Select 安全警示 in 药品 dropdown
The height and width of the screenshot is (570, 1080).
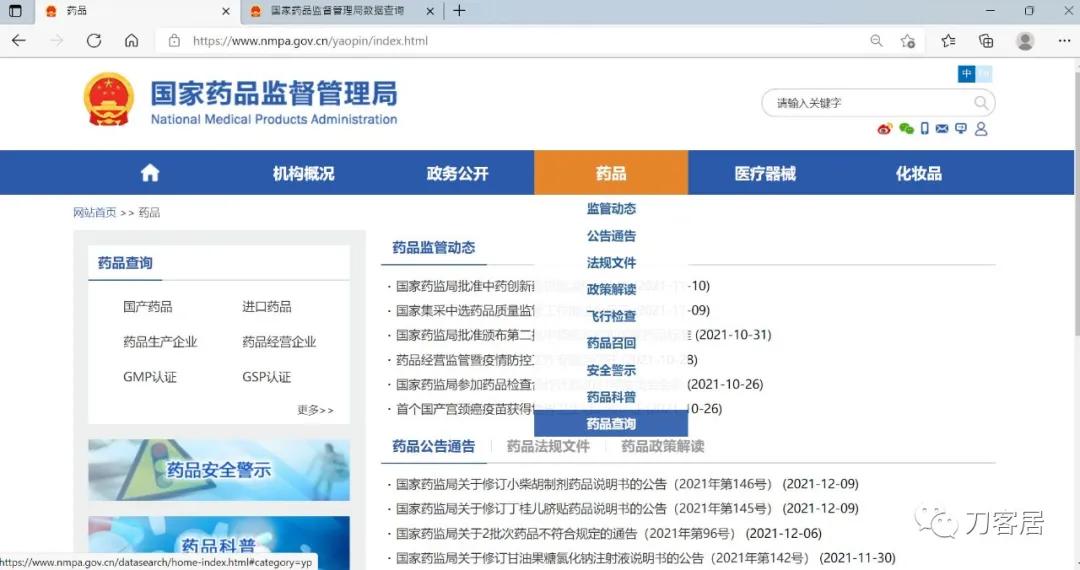tap(611, 370)
